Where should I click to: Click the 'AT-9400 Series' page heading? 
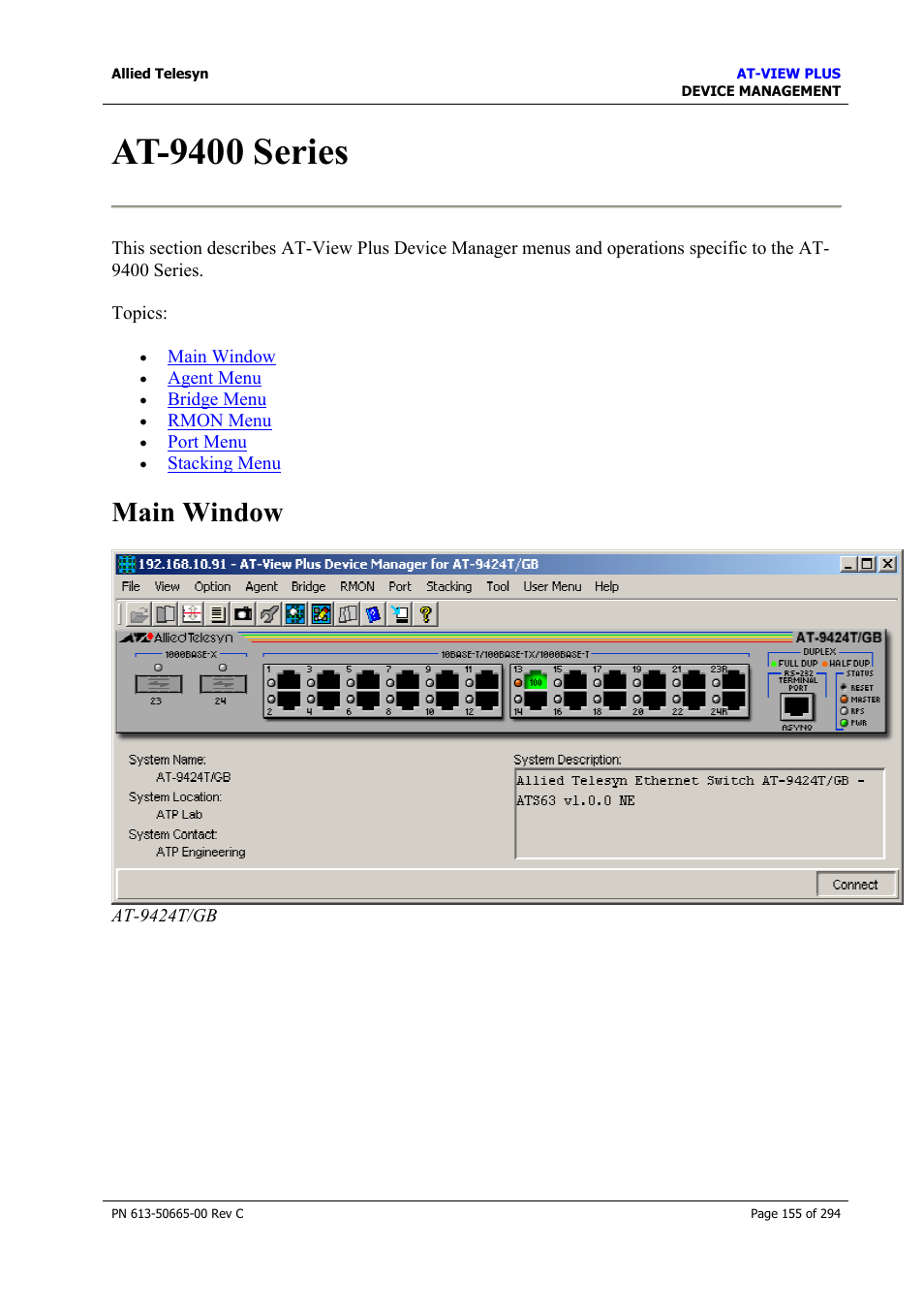[x=231, y=152]
